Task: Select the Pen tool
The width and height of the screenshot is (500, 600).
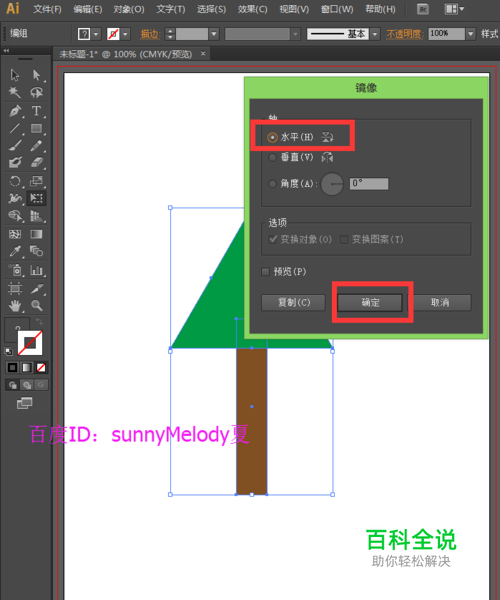Action: coord(15,111)
